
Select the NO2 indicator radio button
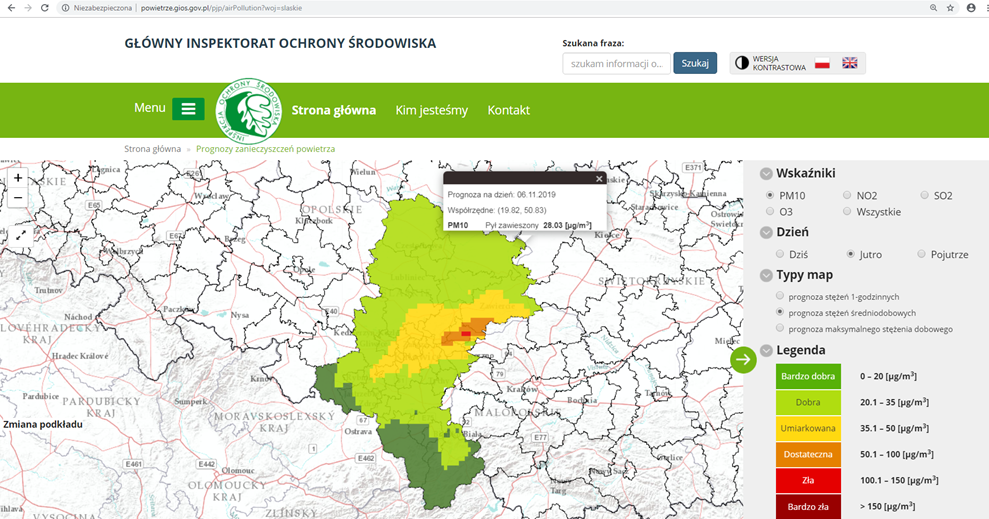point(848,195)
